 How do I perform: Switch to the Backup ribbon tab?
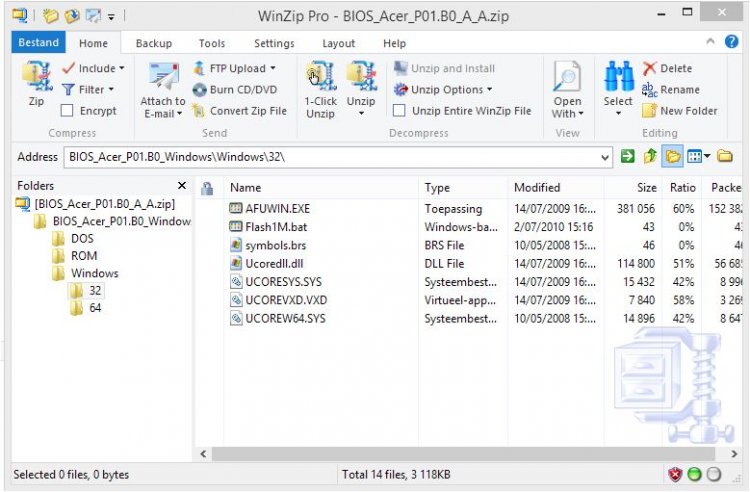click(x=153, y=43)
